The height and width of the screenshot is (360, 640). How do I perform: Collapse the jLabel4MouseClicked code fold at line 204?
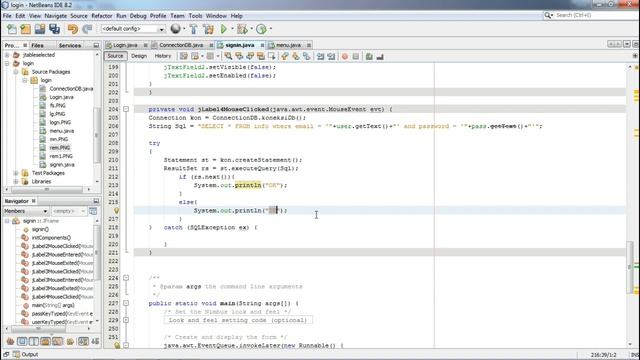click(x=126, y=109)
